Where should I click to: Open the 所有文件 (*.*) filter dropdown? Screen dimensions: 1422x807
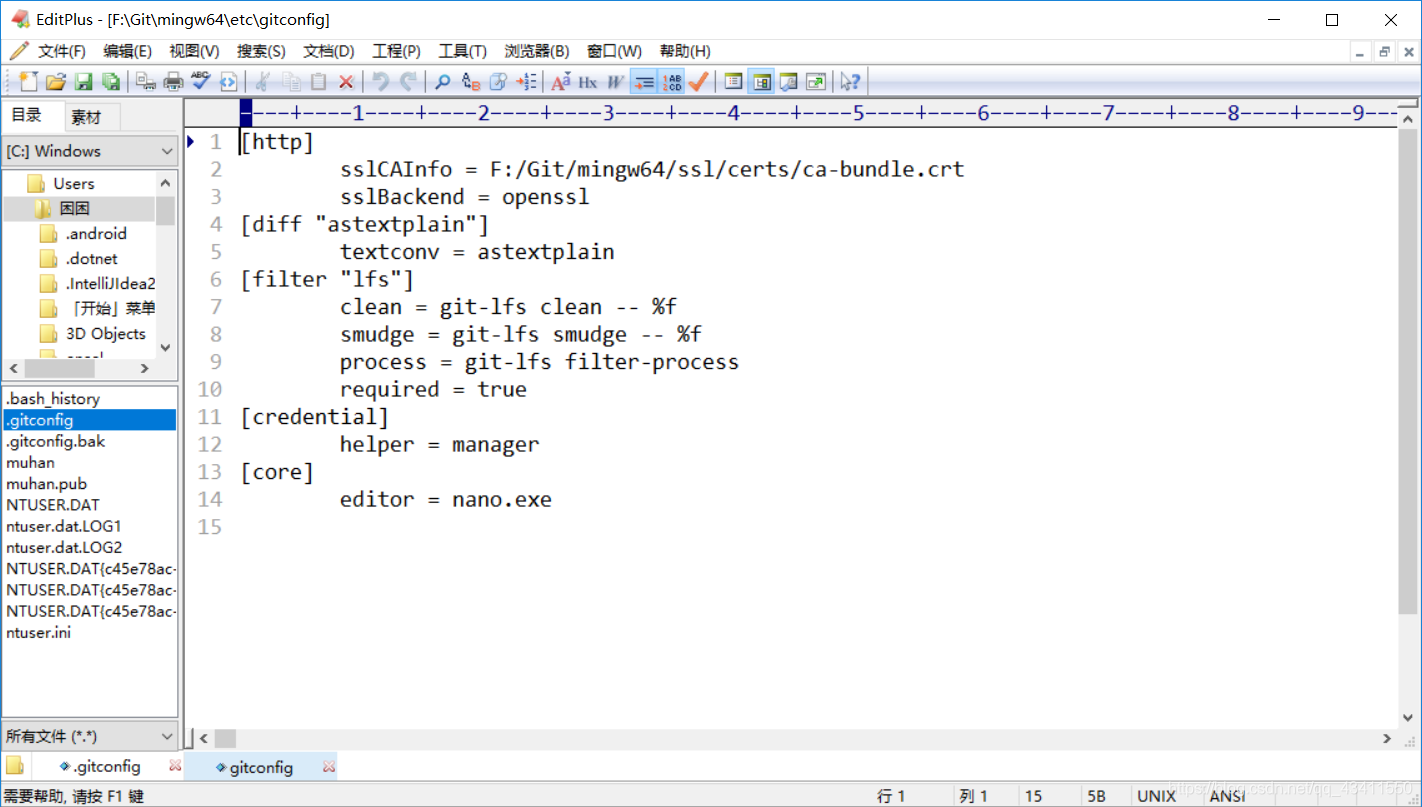[90, 736]
